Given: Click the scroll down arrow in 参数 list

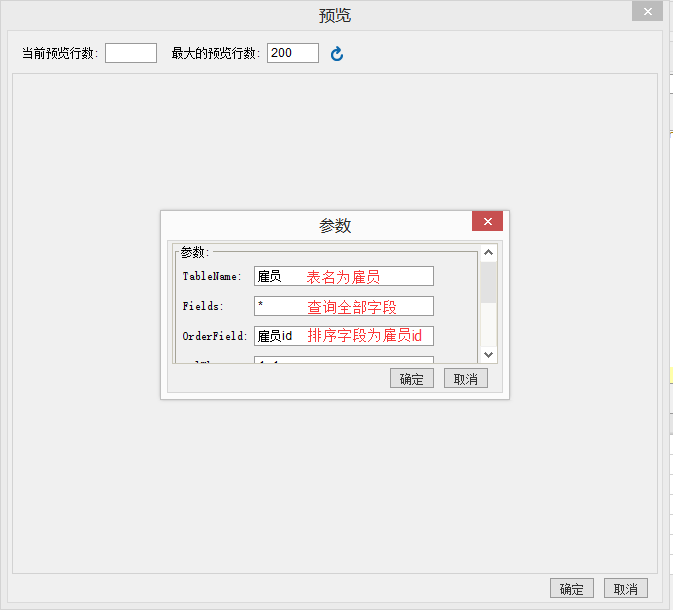Looking at the screenshot, I should click(x=488, y=355).
